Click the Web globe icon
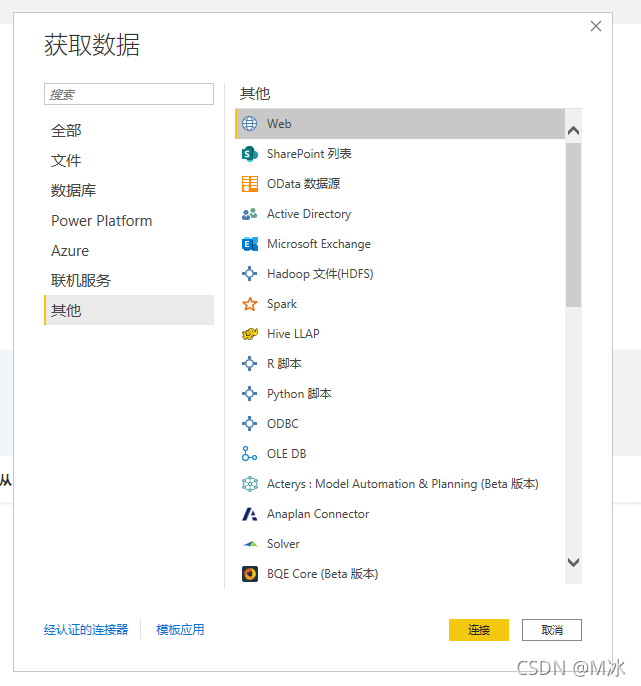 (x=250, y=124)
